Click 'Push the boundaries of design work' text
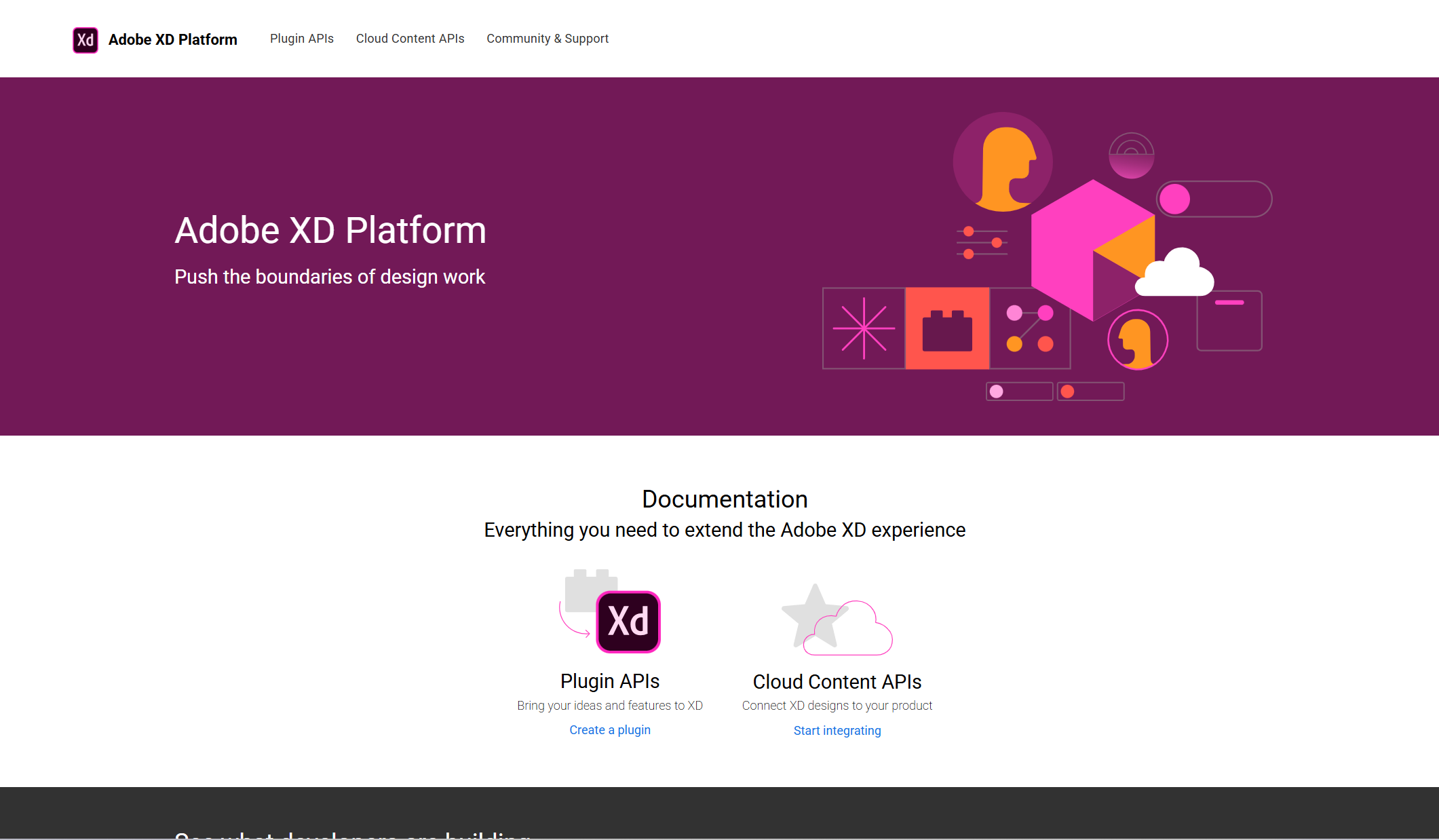 330,277
